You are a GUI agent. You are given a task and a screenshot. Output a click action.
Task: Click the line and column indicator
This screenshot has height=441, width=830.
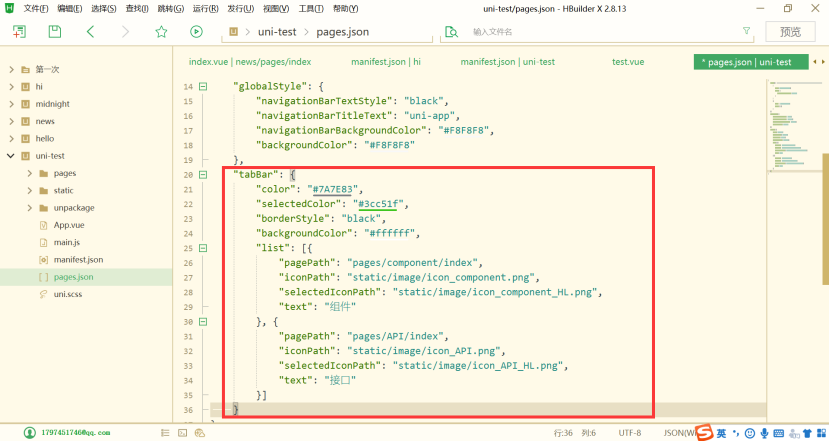(575, 433)
